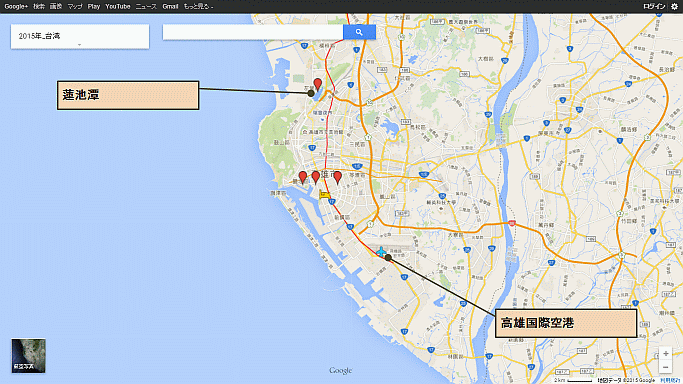Focus the map search input field

(253, 32)
